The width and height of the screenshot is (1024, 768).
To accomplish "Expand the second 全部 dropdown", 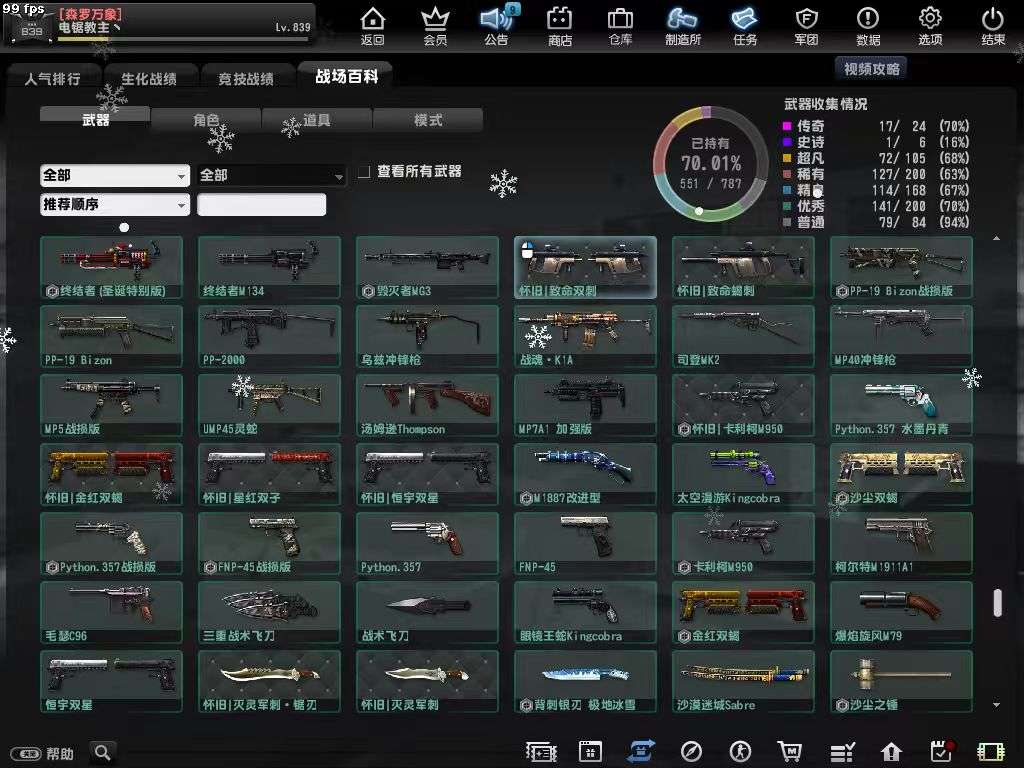I will tap(270, 175).
